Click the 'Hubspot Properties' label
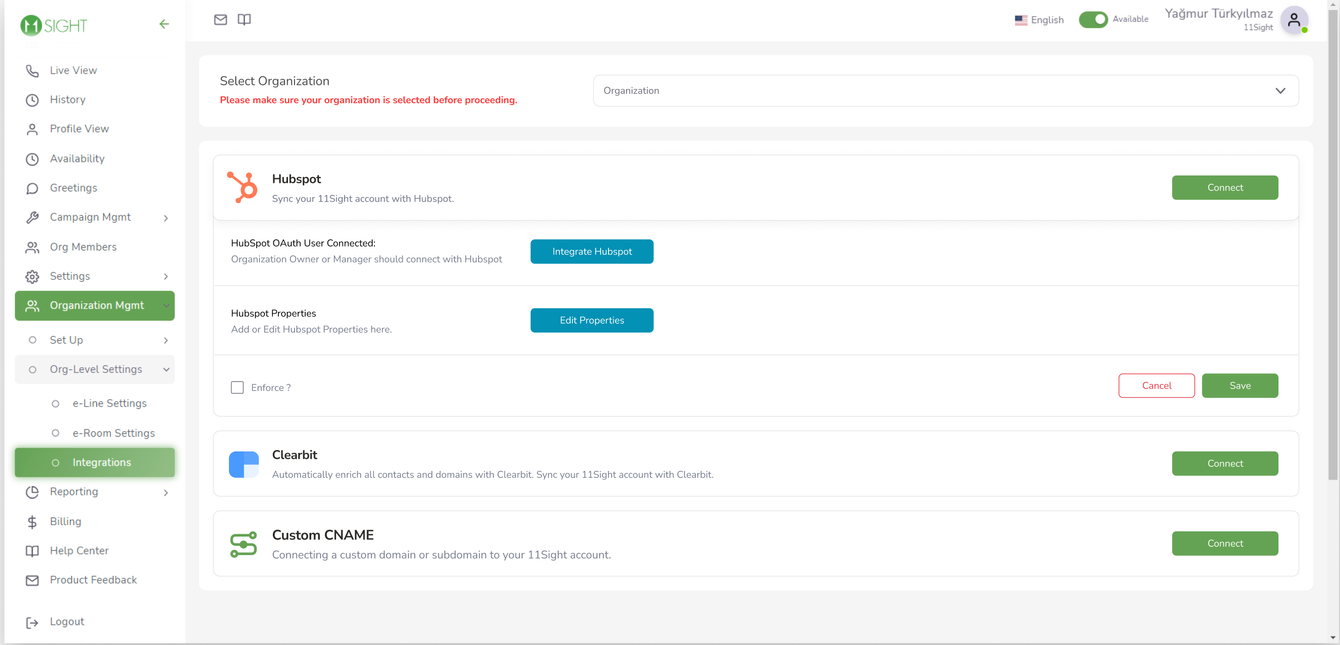This screenshot has height=645, width=1340. coord(273,313)
